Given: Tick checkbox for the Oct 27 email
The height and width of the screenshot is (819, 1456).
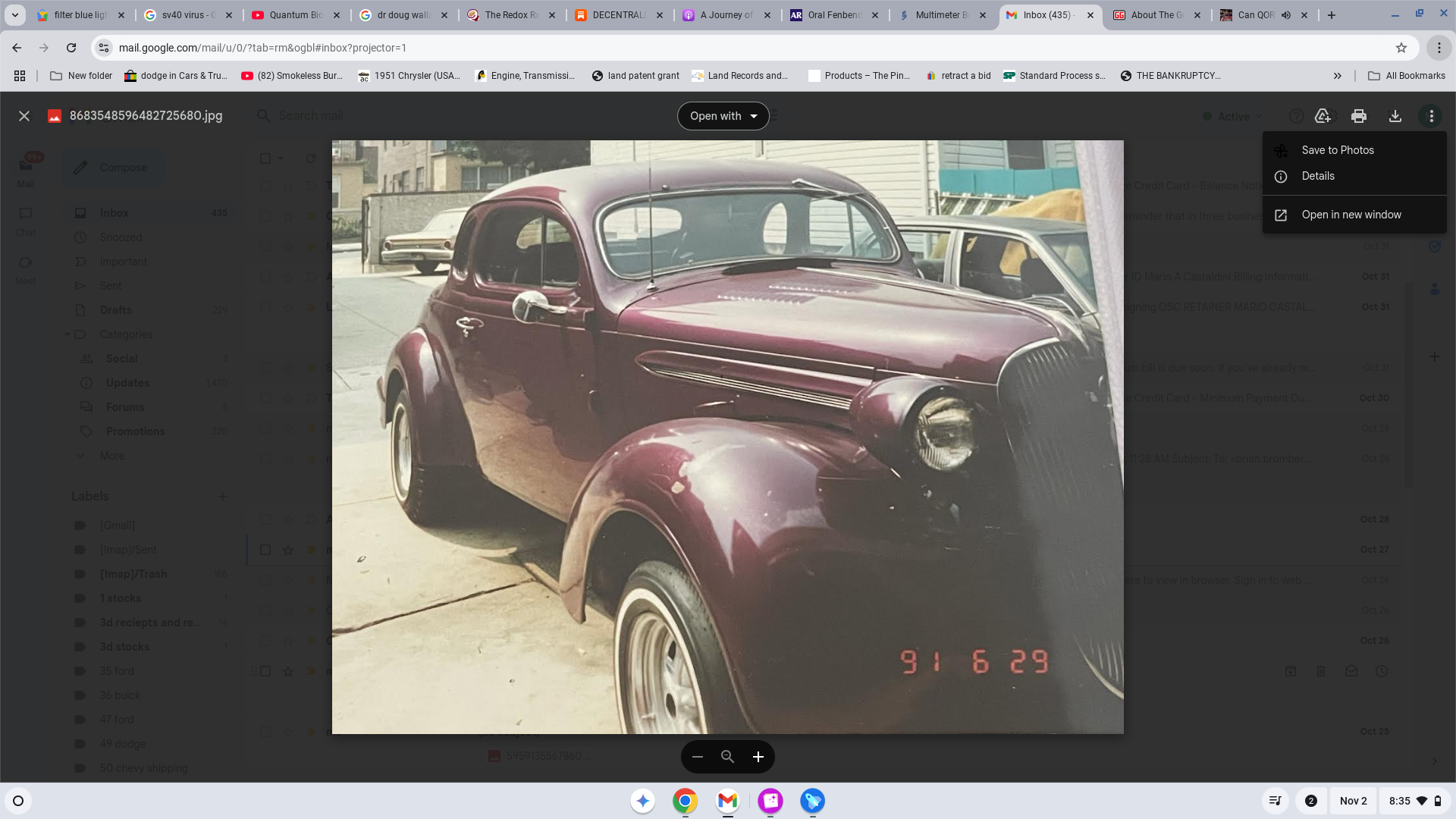Looking at the screenshot, I should 265,550.
